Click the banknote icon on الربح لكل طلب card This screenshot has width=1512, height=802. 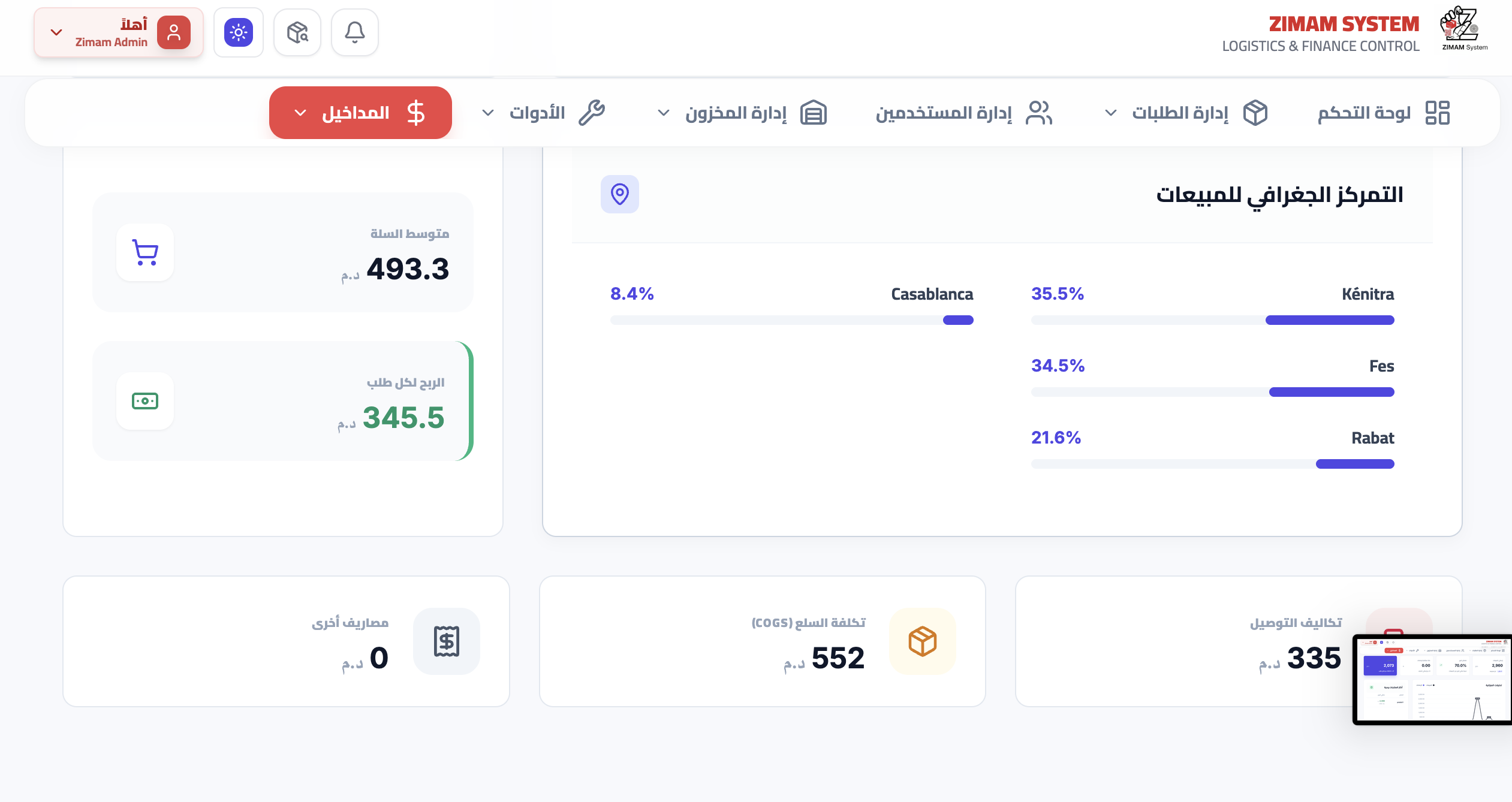(144, 402)
